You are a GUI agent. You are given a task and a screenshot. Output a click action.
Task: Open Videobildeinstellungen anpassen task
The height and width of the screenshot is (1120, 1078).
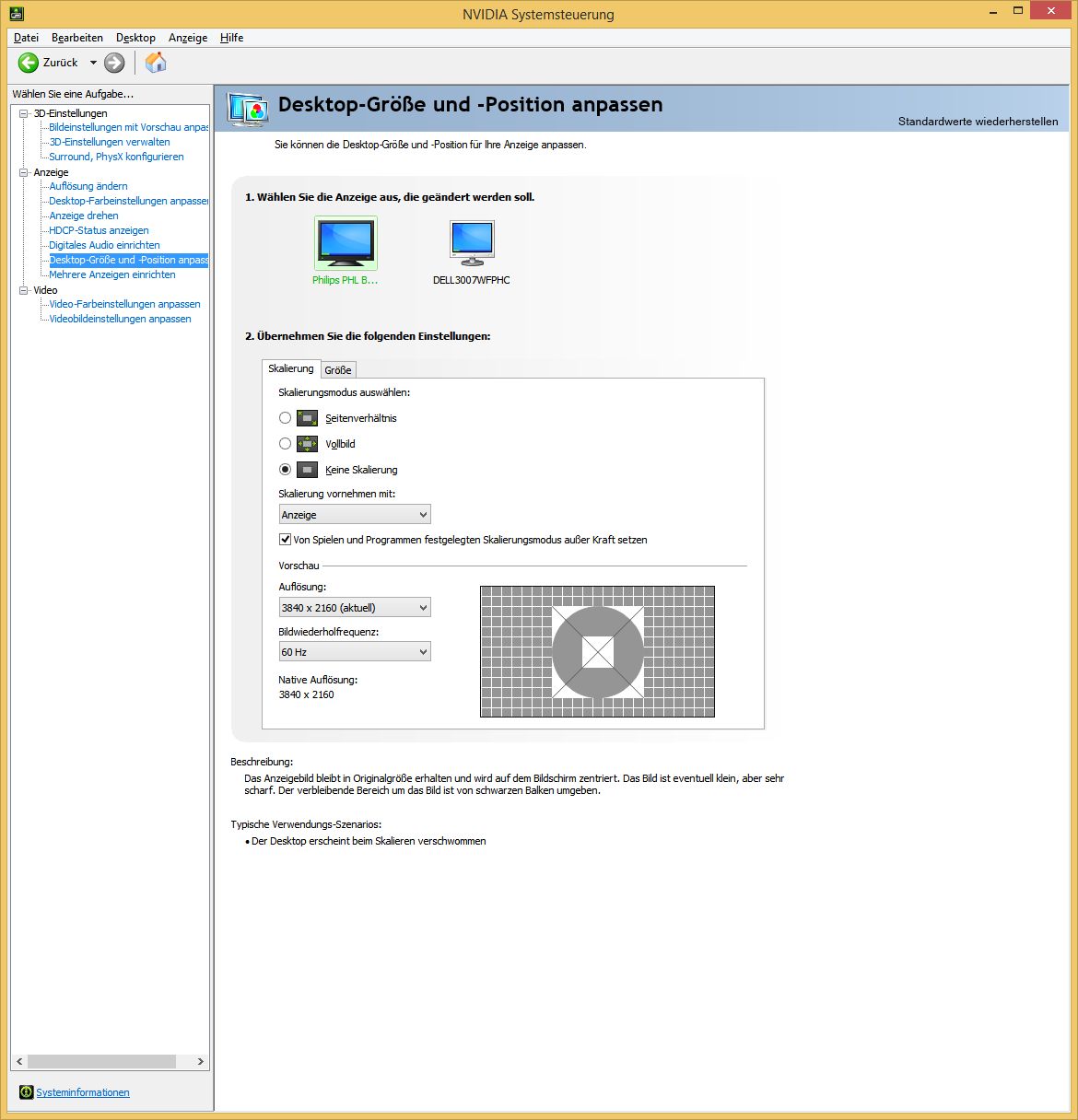point(121,319)
